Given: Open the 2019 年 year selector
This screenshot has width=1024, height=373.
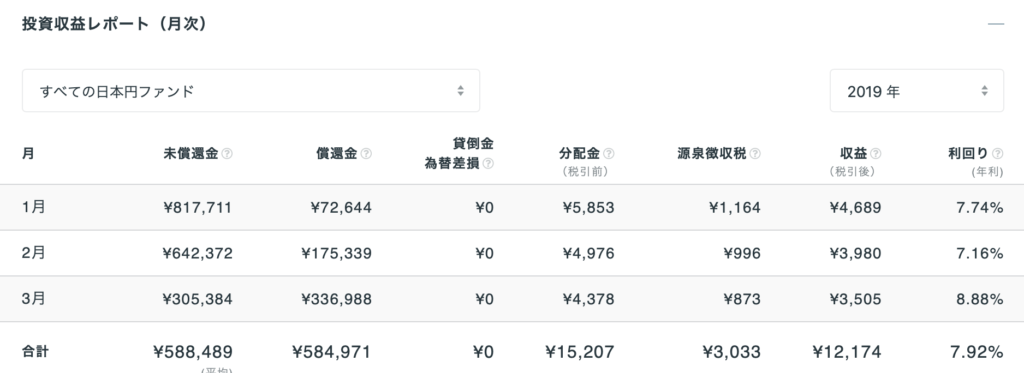Looking at the screenshot, I should pyautogui.click(x=917, y=91).
